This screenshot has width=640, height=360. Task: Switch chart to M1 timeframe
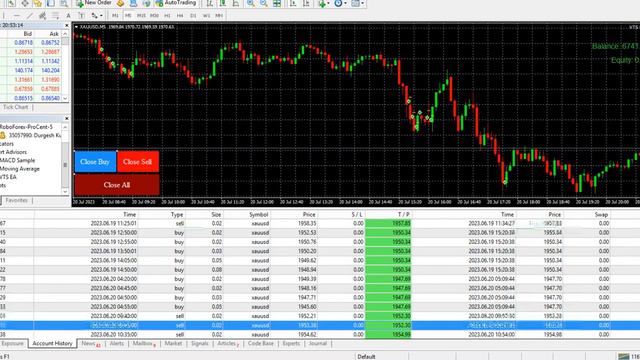pos(115,16)
